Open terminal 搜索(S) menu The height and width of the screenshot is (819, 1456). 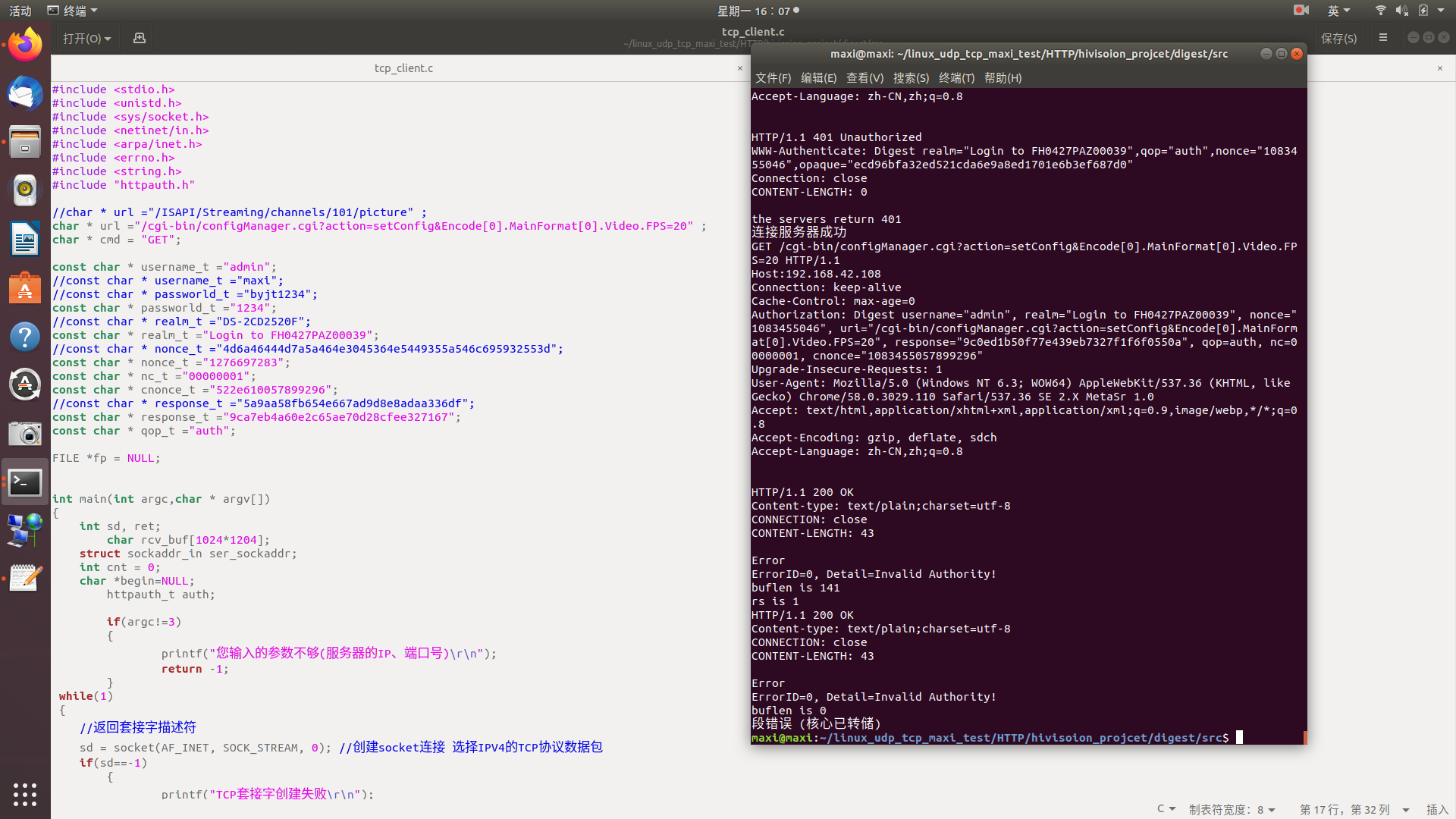coord(911,78)
